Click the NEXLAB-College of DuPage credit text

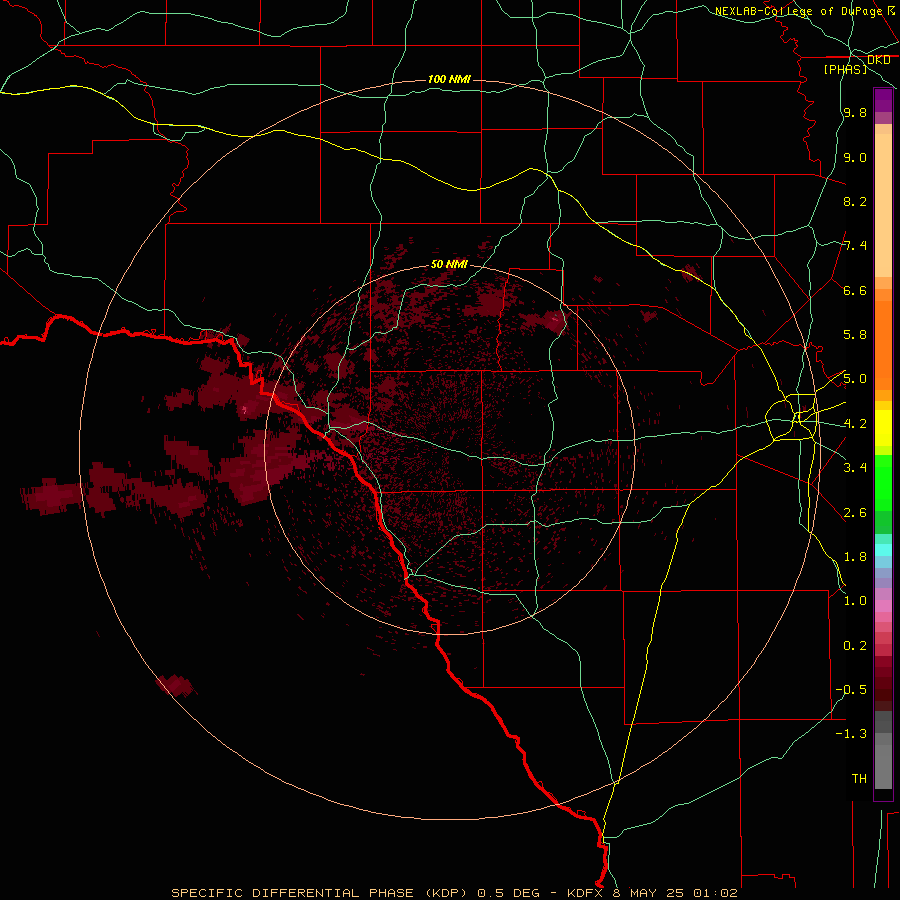[x=798, y=11]
